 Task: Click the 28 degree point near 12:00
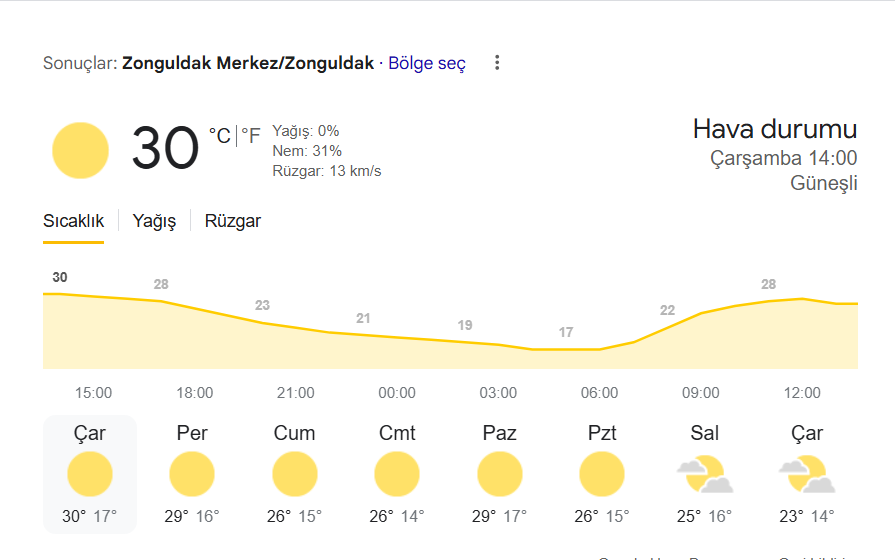768,284
